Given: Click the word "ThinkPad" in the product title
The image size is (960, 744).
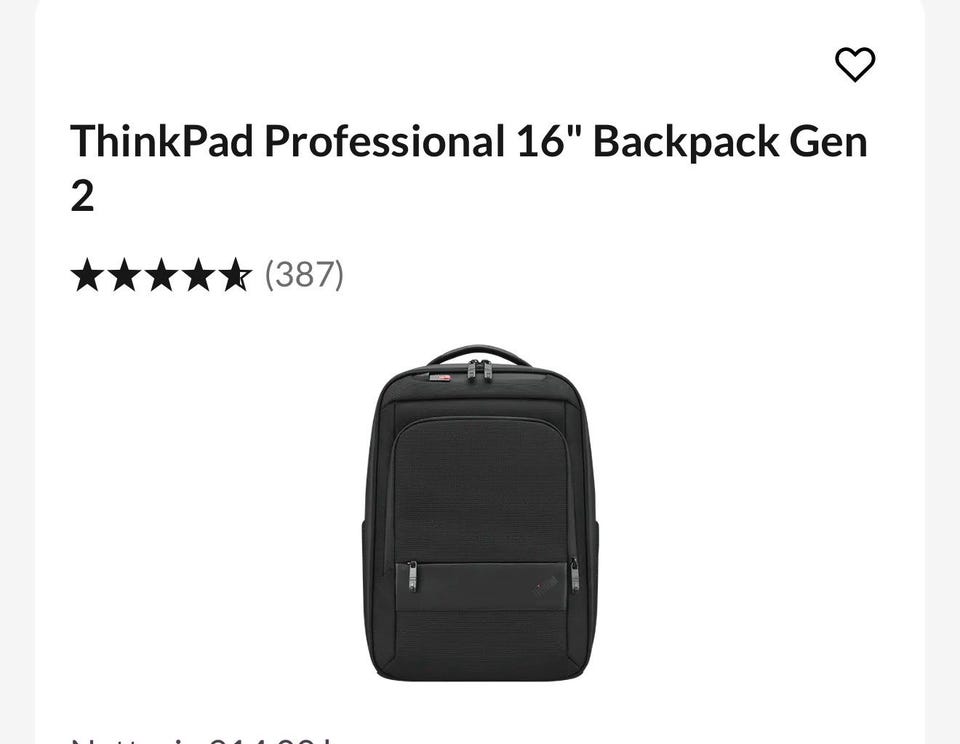Looking at the screenshot, I should click(x=162, y=141).
